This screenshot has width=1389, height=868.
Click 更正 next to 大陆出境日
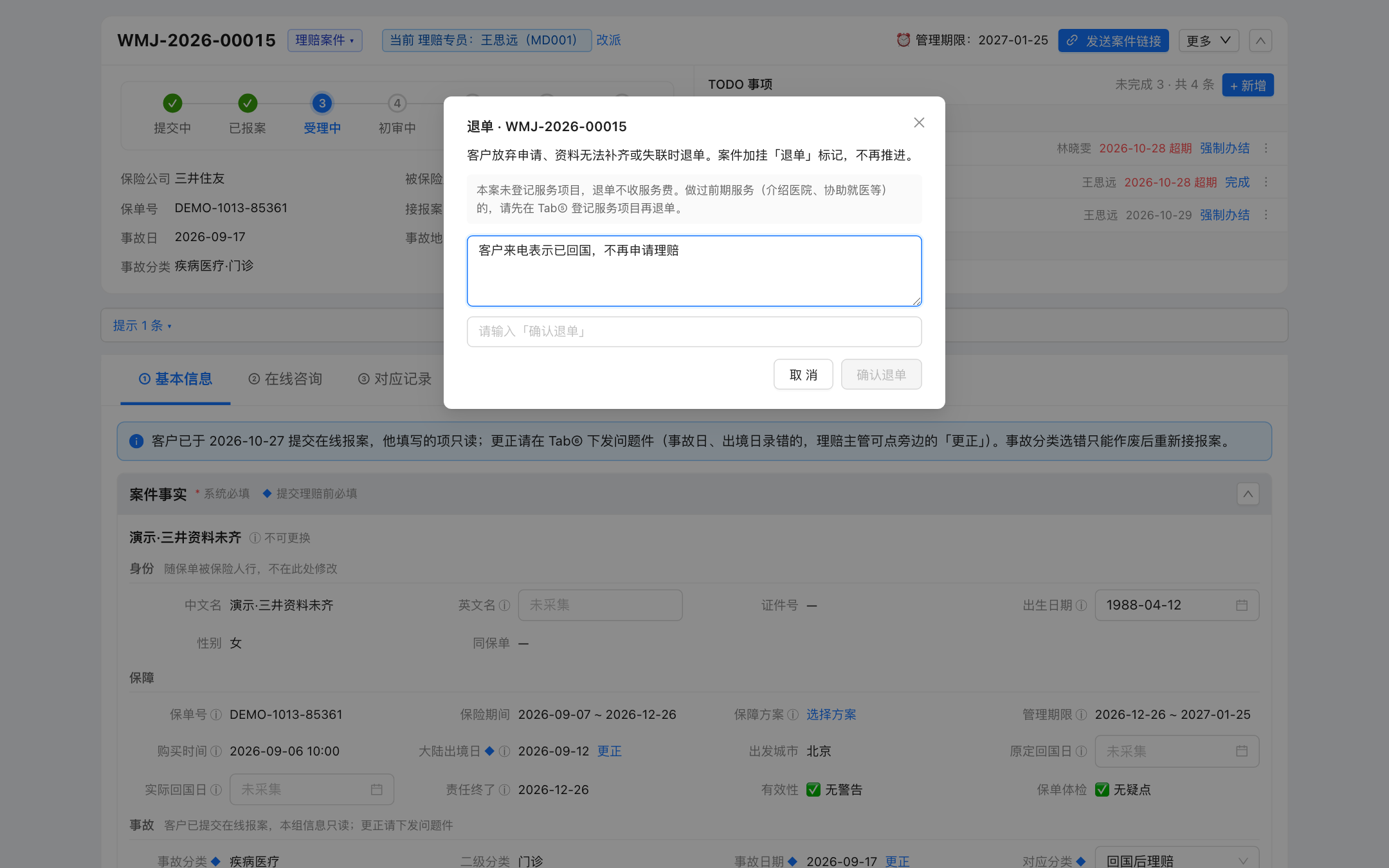coord(610,751)
